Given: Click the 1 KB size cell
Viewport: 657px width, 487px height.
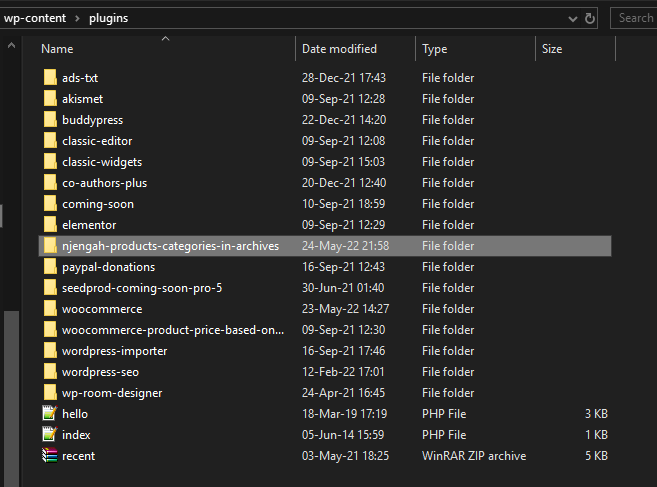Looking at the screenshot, I should (x=596, y=435).
